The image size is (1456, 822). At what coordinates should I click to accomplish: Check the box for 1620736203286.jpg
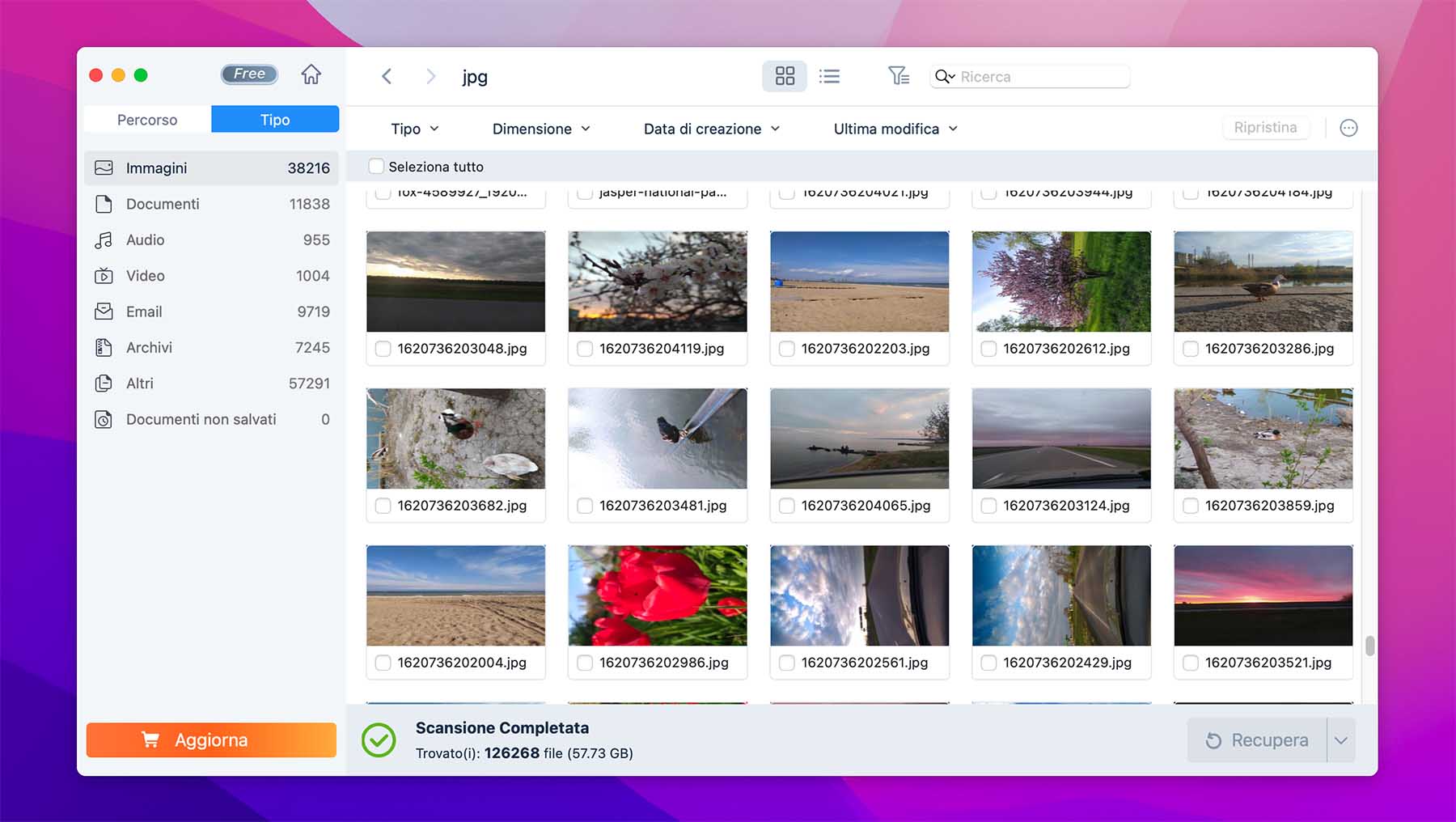click(1191, 349)
